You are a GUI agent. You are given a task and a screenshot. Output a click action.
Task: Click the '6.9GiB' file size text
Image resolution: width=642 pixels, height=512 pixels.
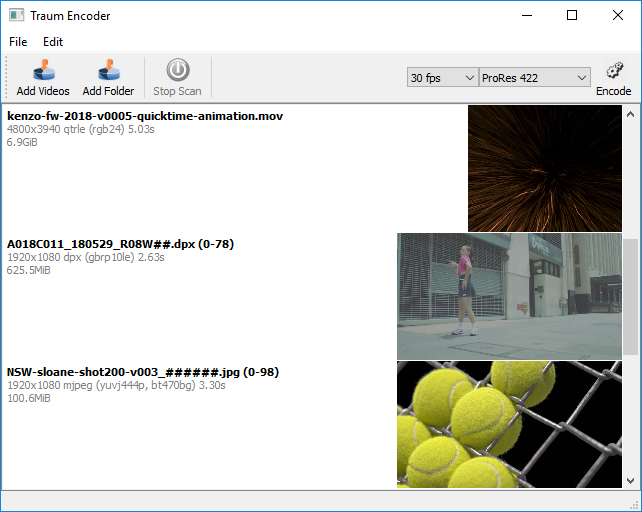22,143
